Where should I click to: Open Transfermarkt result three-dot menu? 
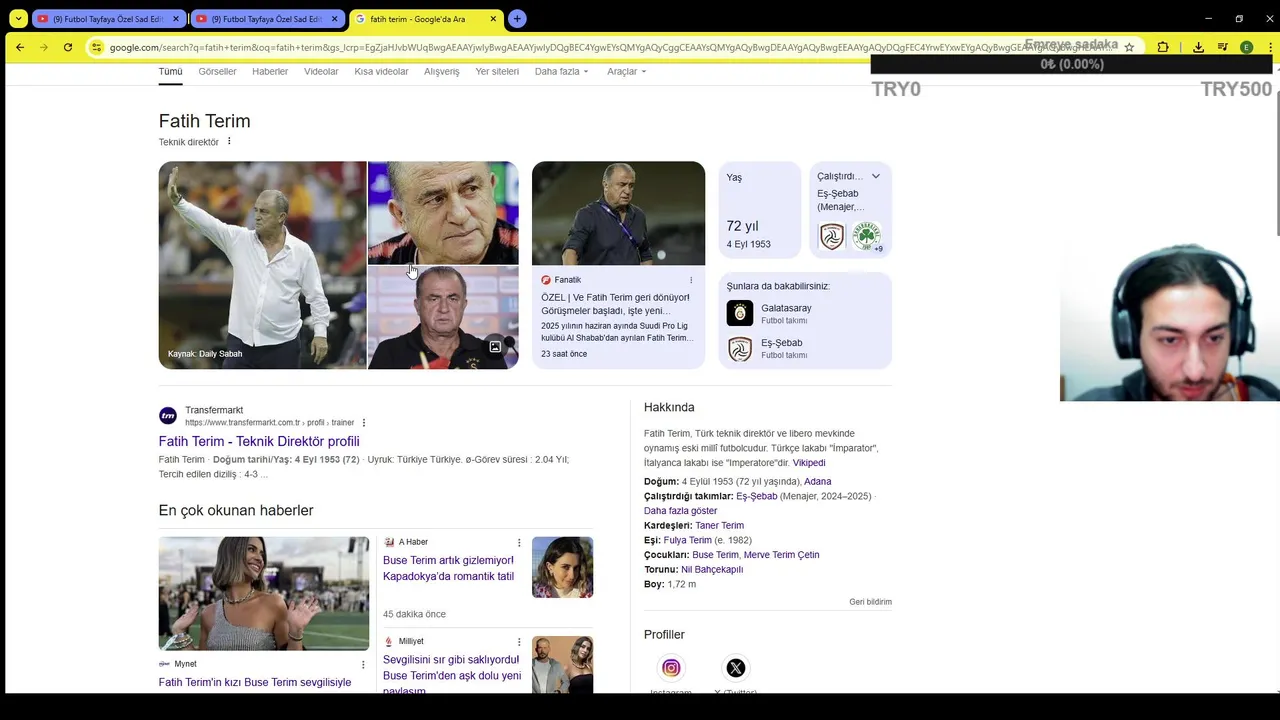(364, 423)
